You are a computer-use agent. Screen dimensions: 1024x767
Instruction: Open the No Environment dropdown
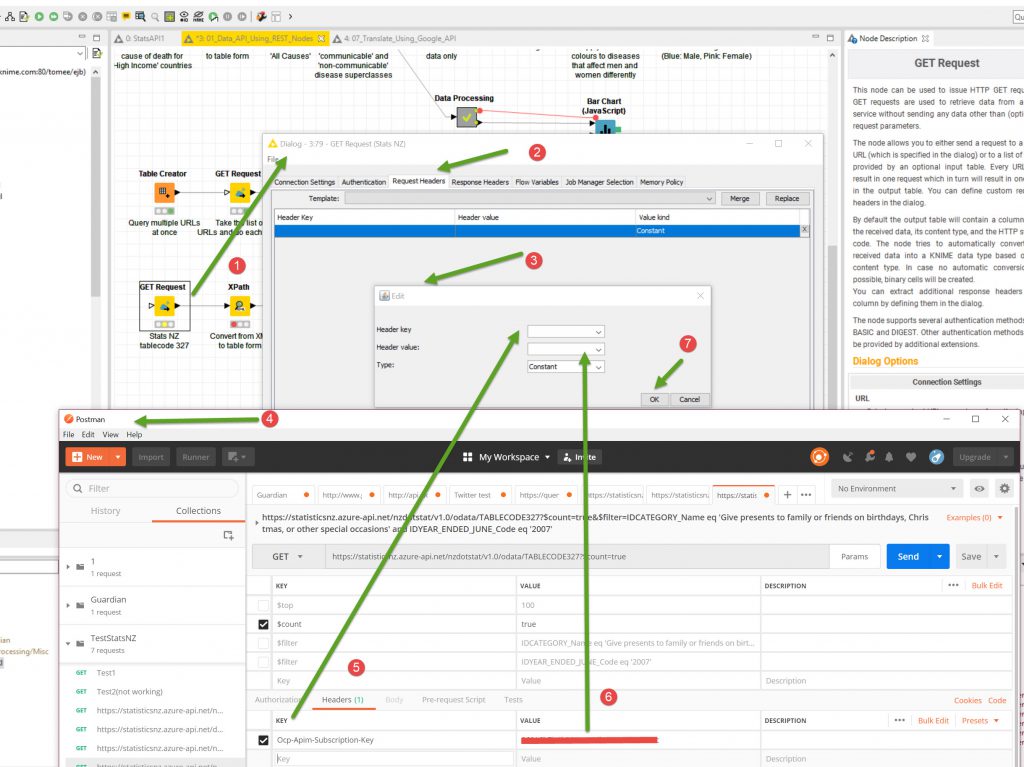(896, 489)
